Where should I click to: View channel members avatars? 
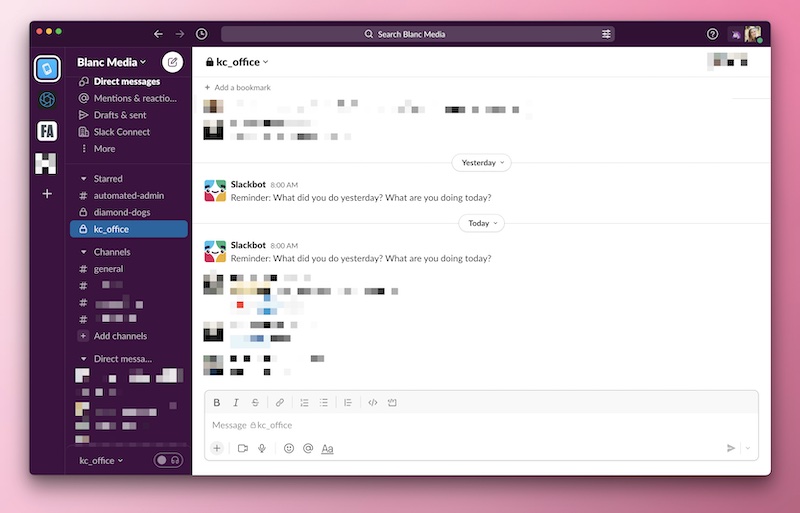tap(728, 62)
